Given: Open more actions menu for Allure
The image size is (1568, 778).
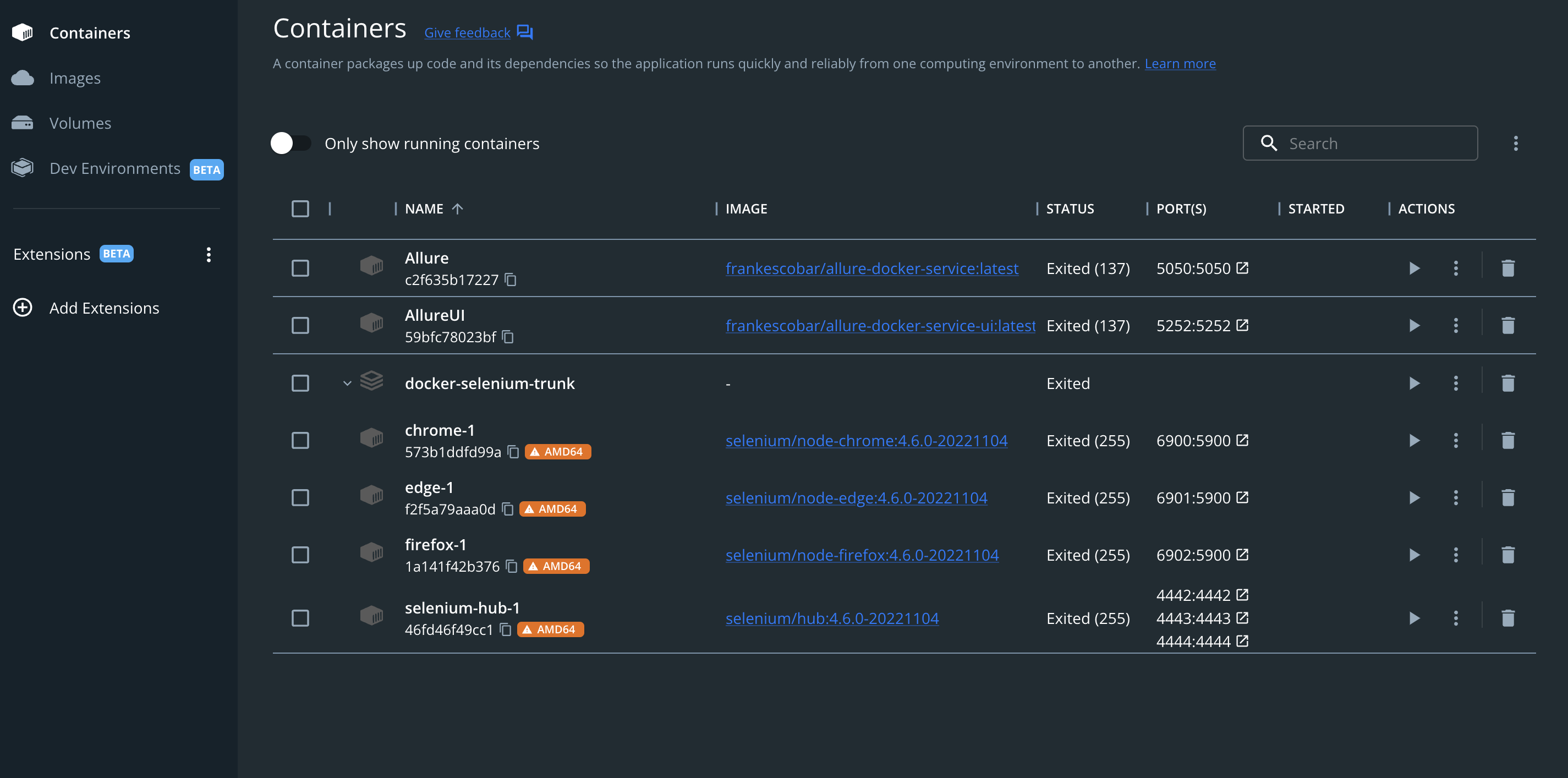Looking at the screenshot, I should 1455,269.
